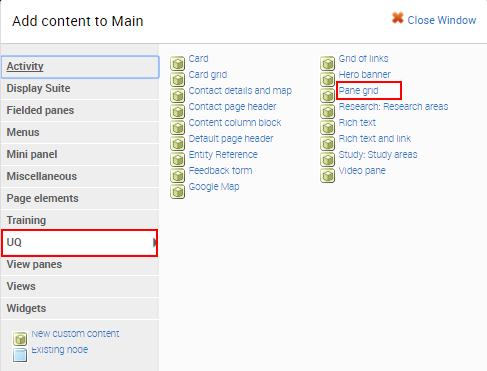Add the Pane grid content
The height and width of the screenshot is (371, 487).
point(358,91)
